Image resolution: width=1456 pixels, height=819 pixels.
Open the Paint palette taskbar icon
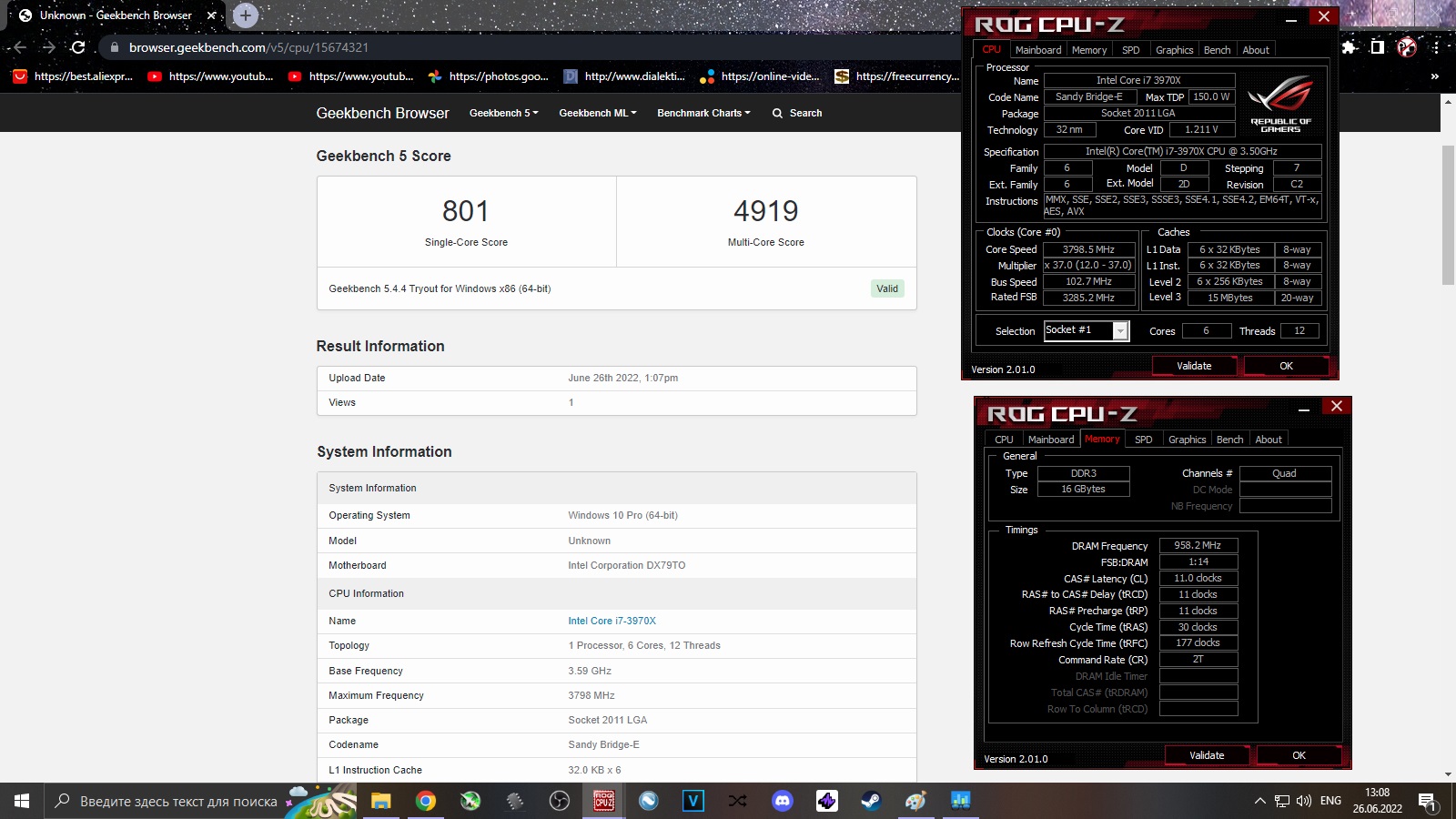[916, 801]
